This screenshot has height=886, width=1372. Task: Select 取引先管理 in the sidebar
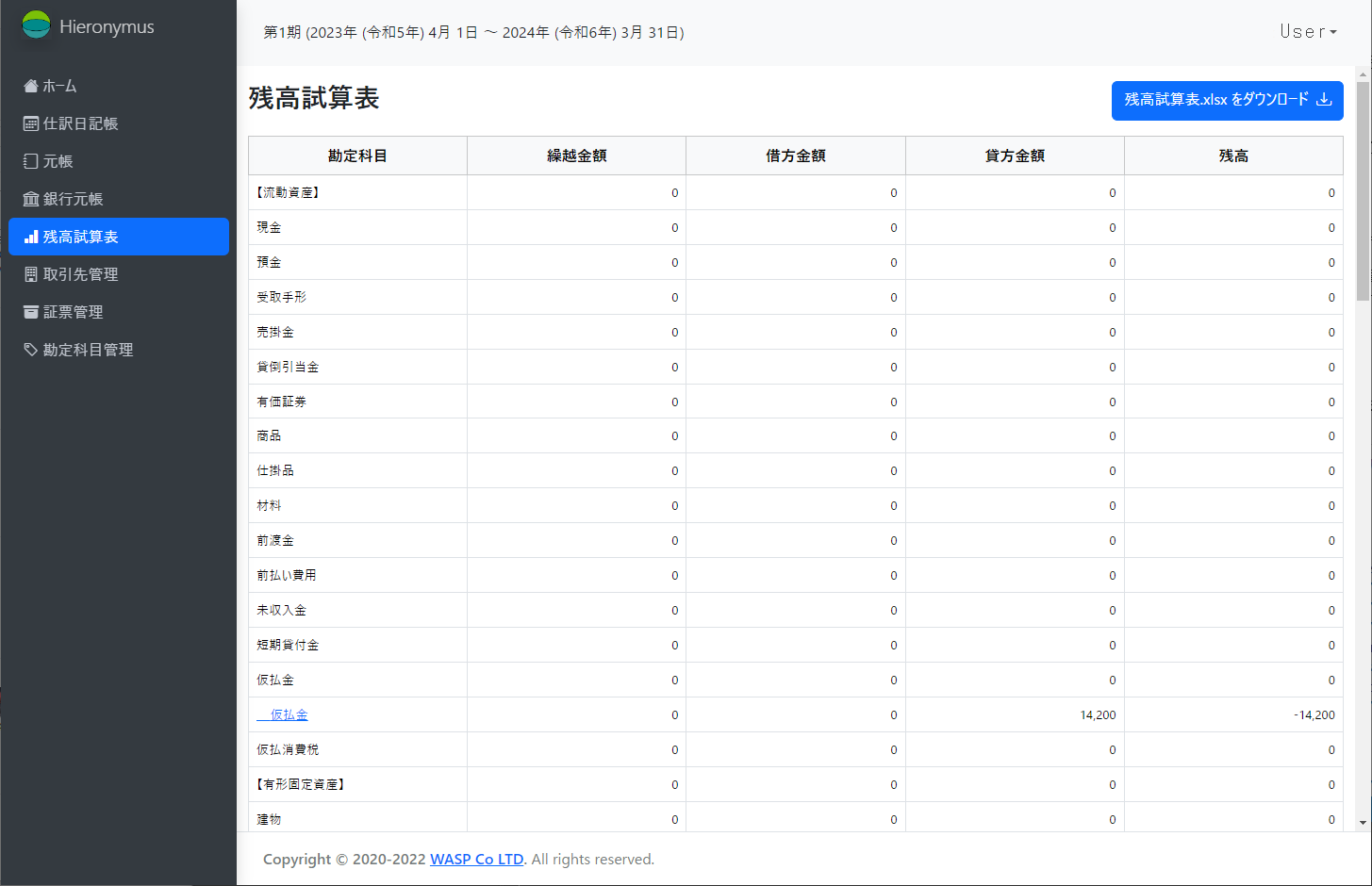pyautogui.click(x=119, y=274)
